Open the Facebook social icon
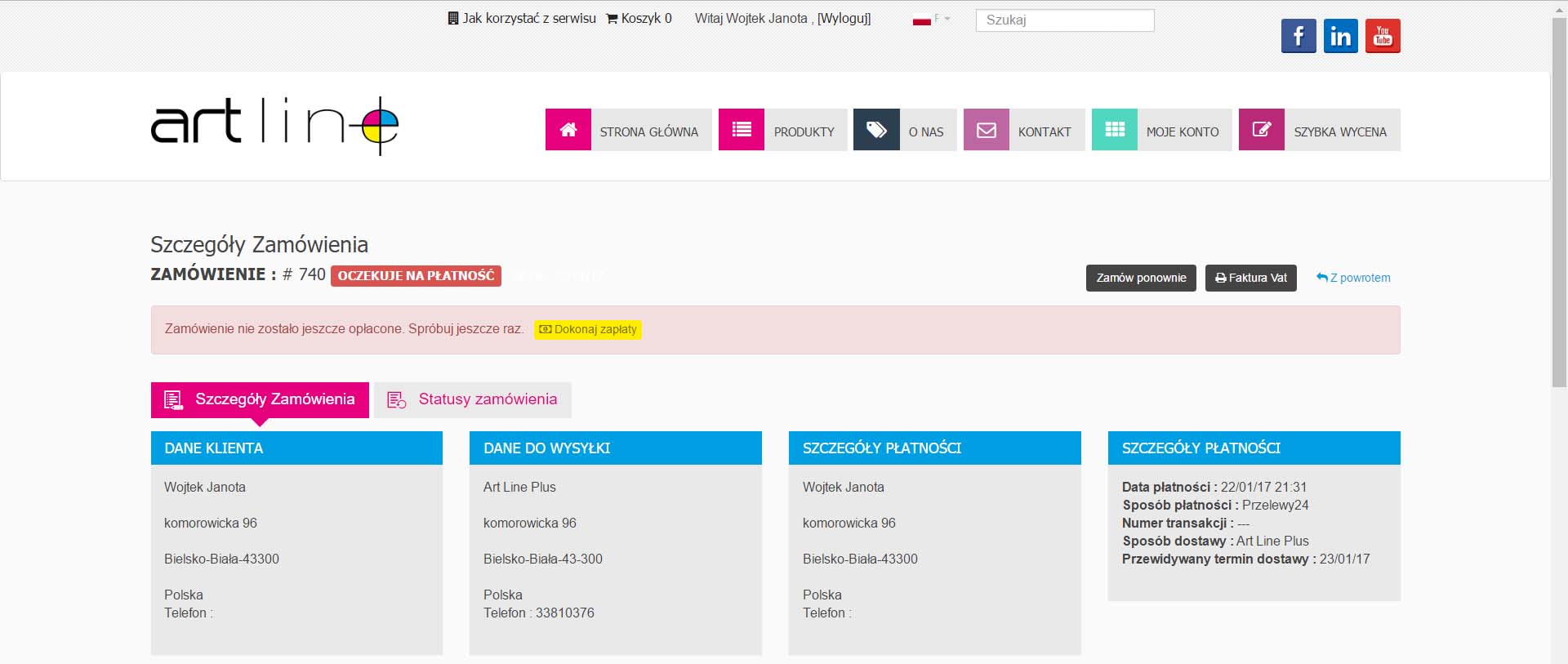 tap(1298, 36)
